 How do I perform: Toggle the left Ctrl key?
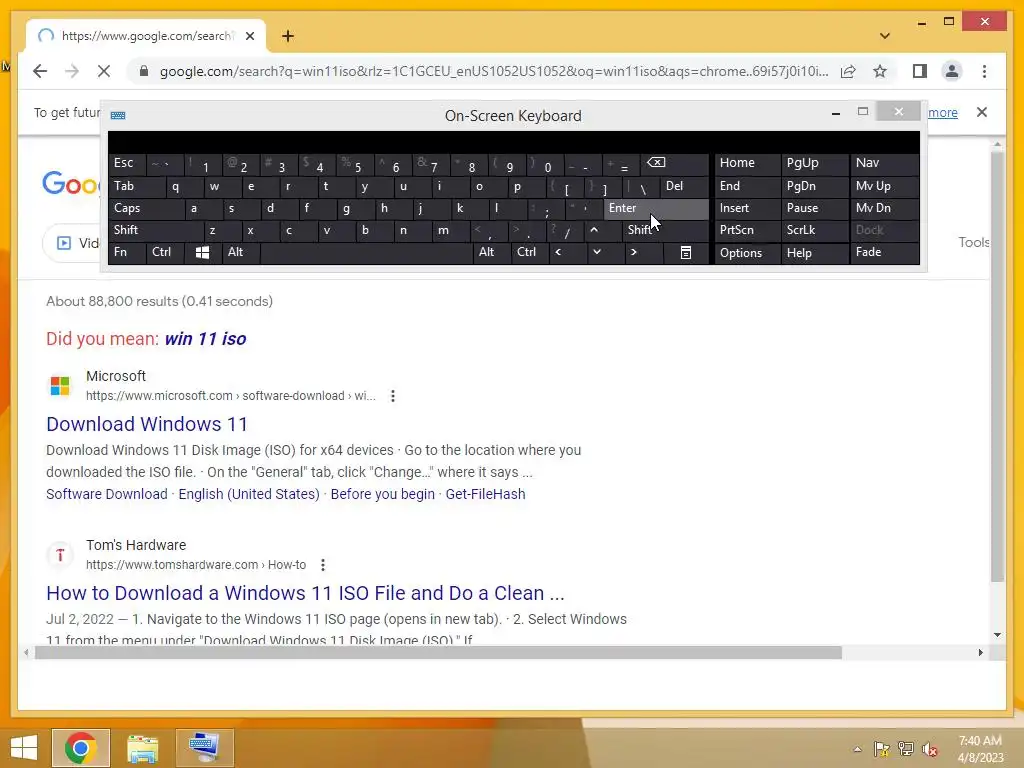[x=165, y=252]
